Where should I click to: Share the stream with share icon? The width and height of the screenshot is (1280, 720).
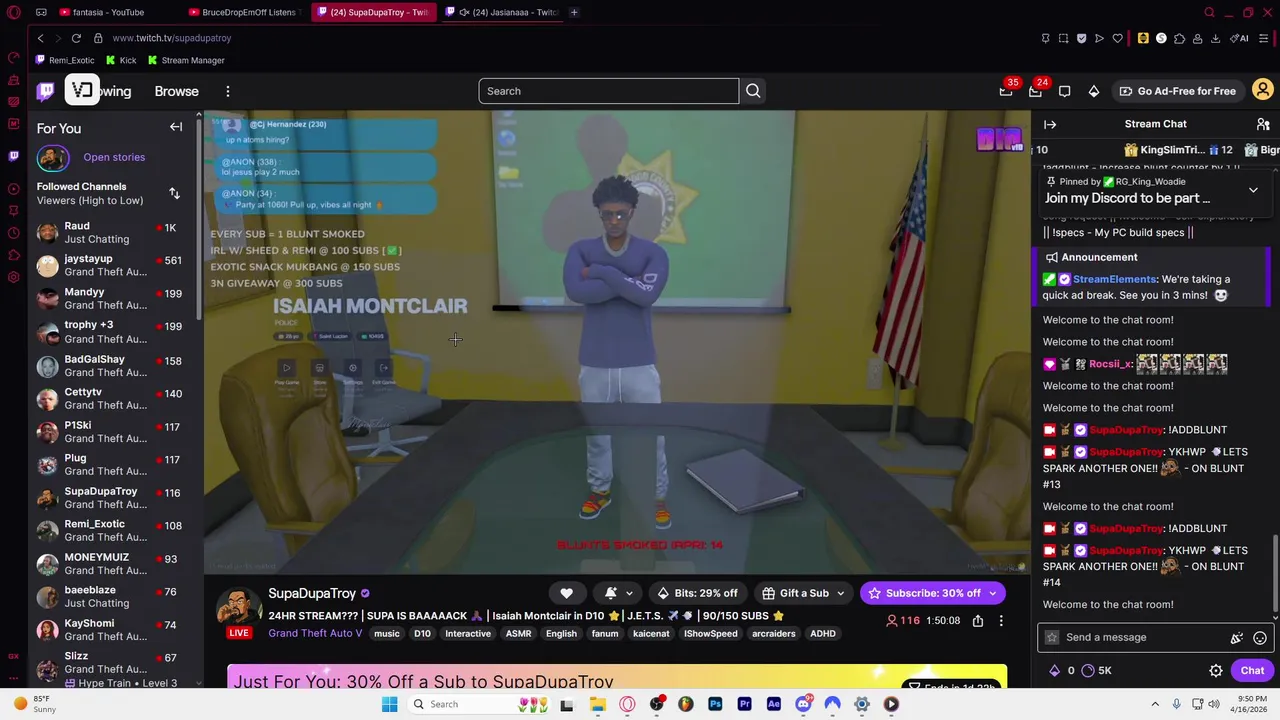pos(978,621)
